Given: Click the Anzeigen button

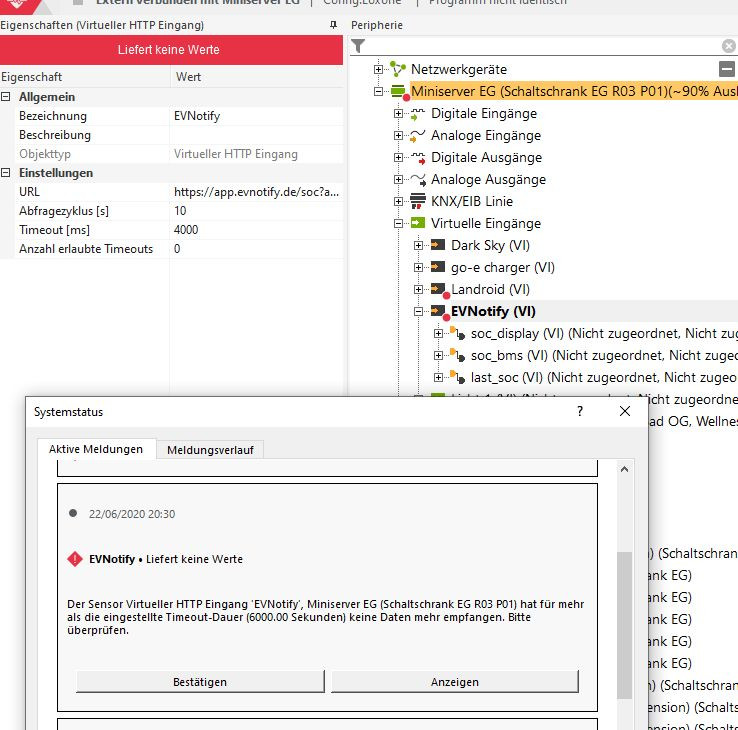Looking at the screenshot, I should 455,682.
